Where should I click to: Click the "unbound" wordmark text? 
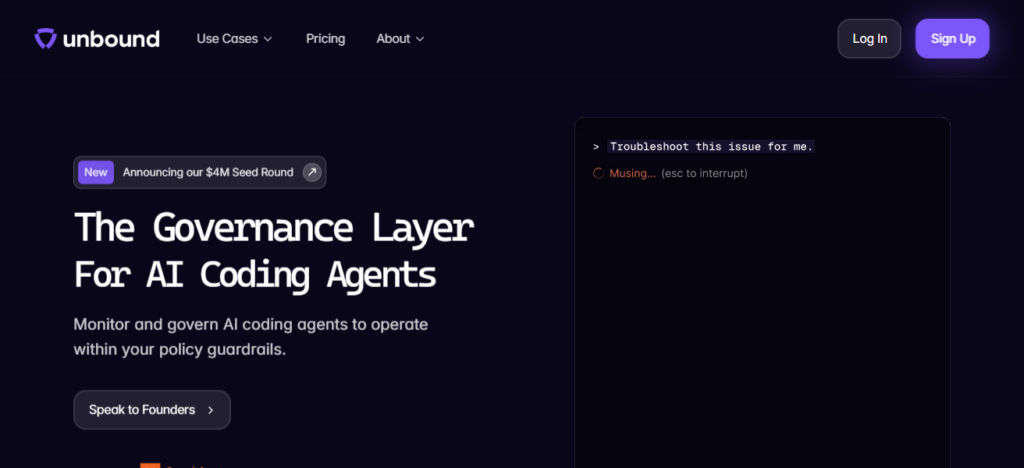tap(111, 39)
